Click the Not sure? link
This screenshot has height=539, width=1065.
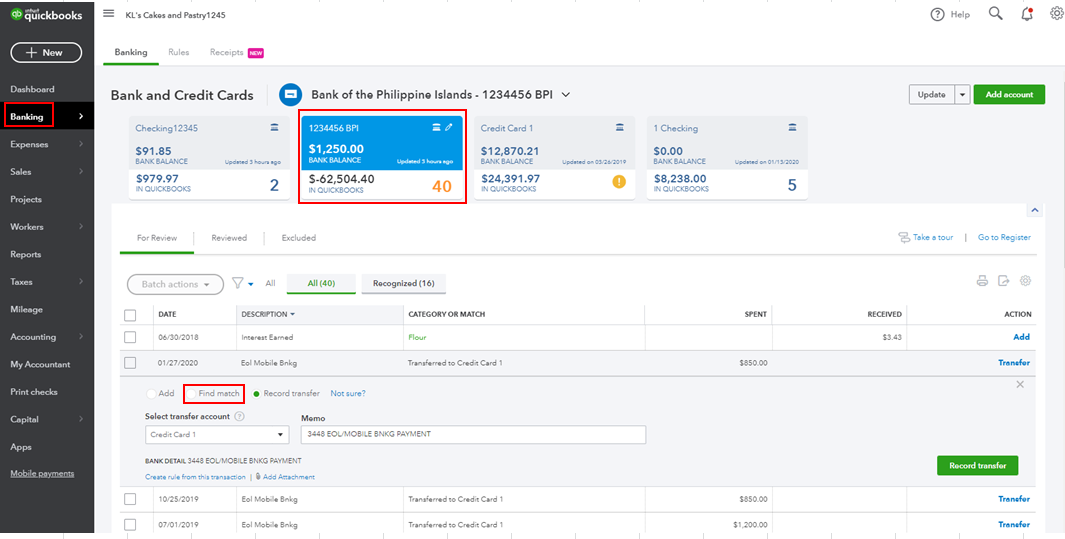tap(348, 394)
